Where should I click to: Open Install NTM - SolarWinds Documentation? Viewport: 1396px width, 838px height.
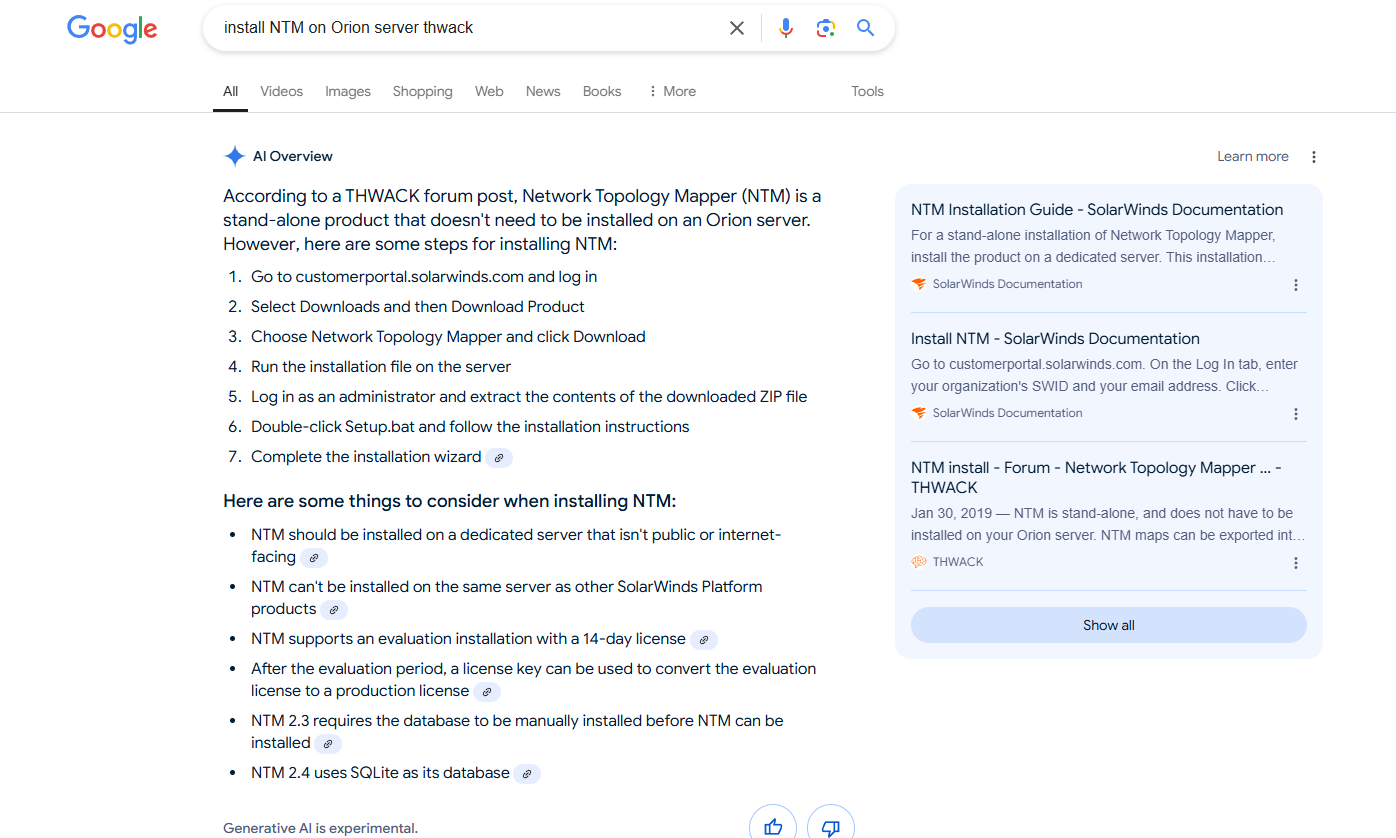tap(1055, 339)
